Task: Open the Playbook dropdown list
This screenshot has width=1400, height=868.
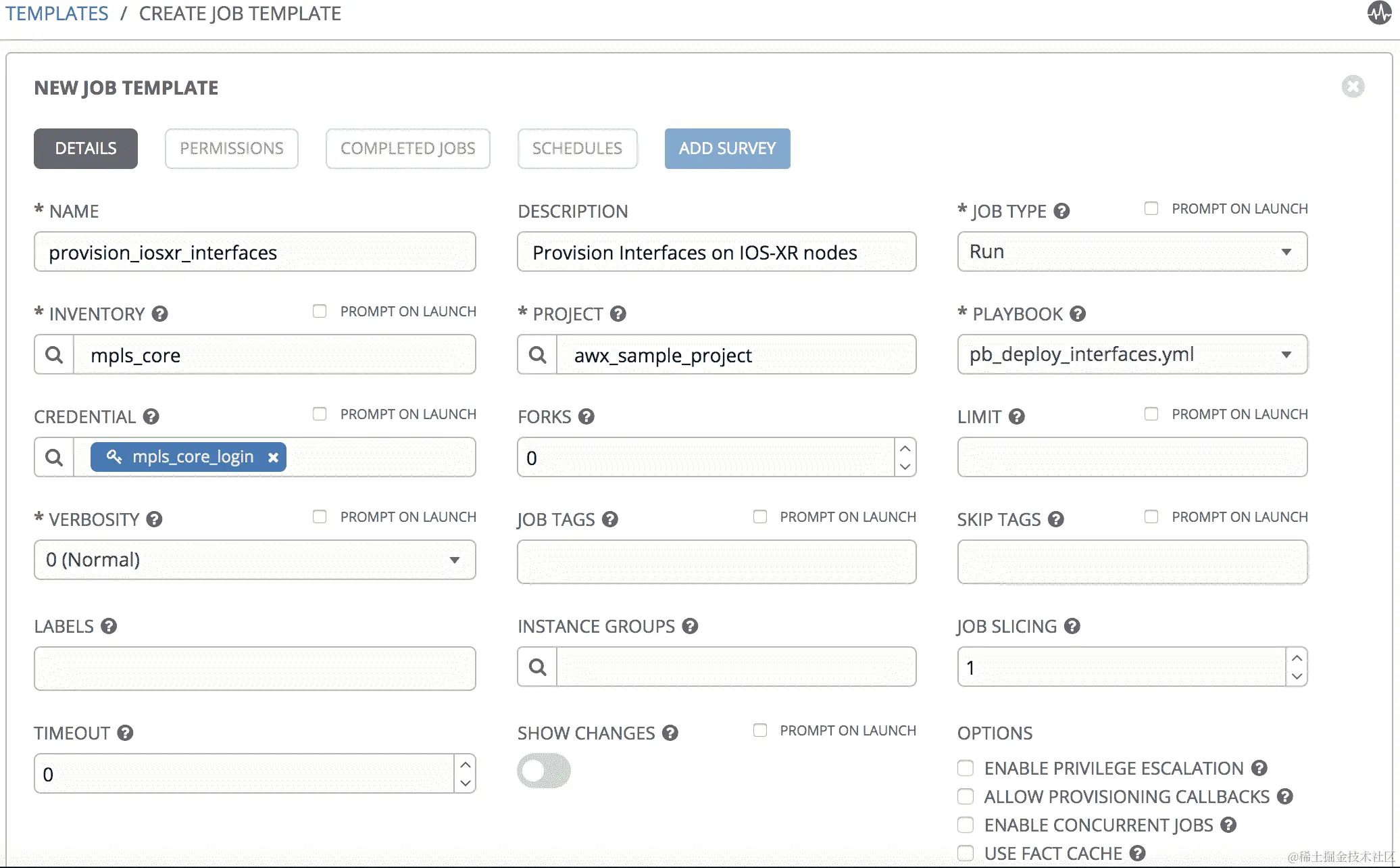Action: [x=1132, y=354]
